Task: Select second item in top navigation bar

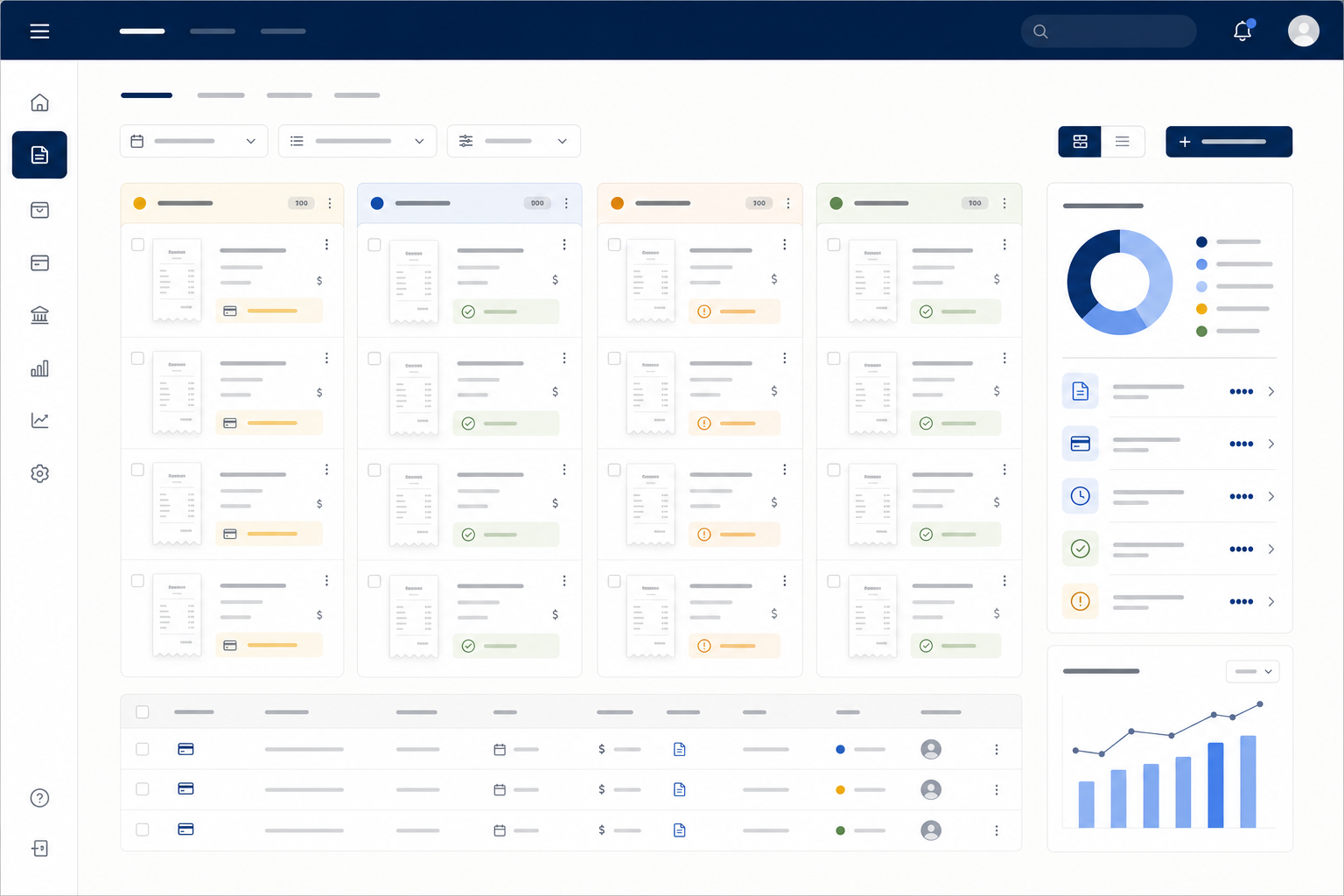Action: (213, 31)
